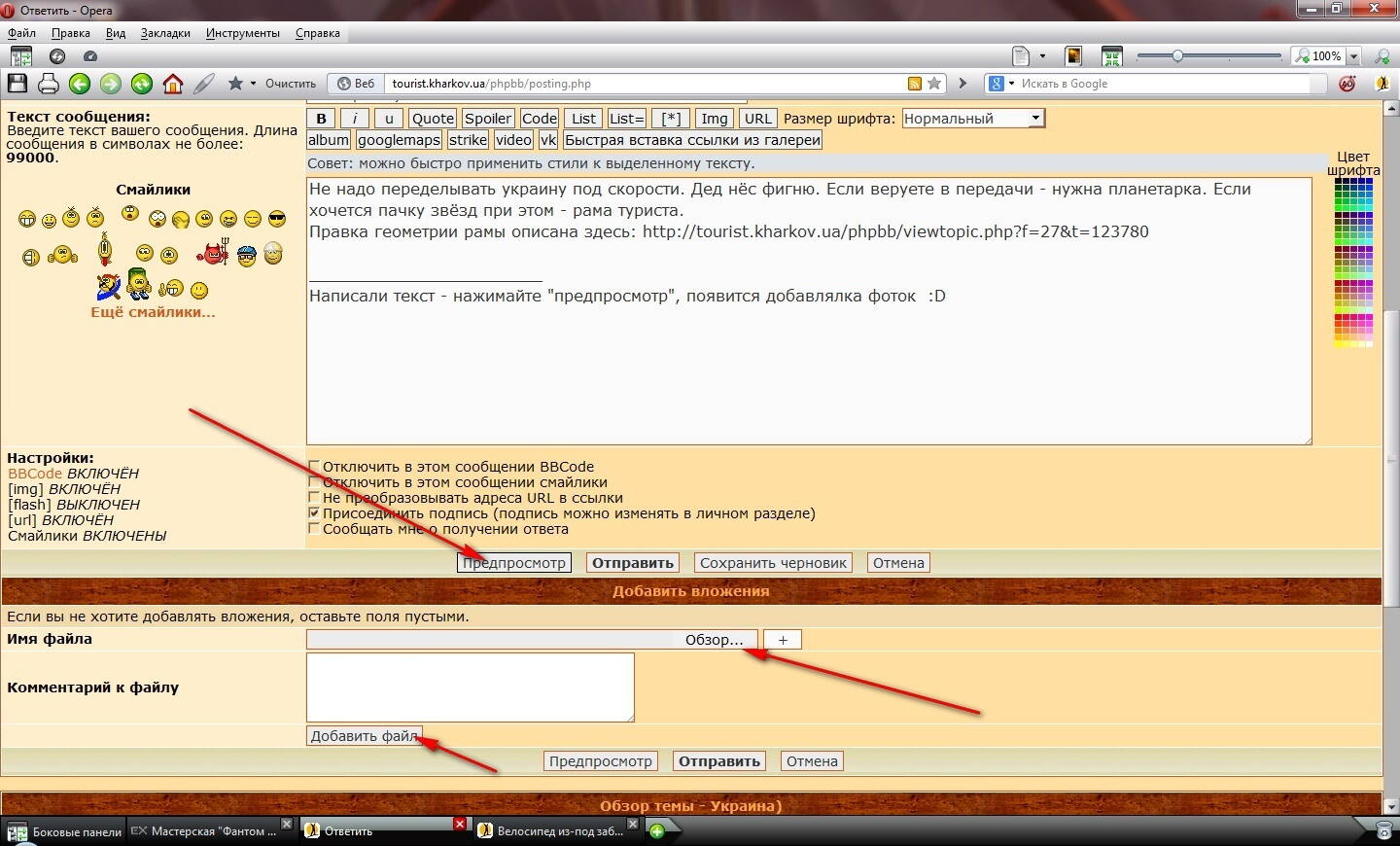Bookmark page with address bar star icon
The image size is (1400, 846).
coord(934,84)
